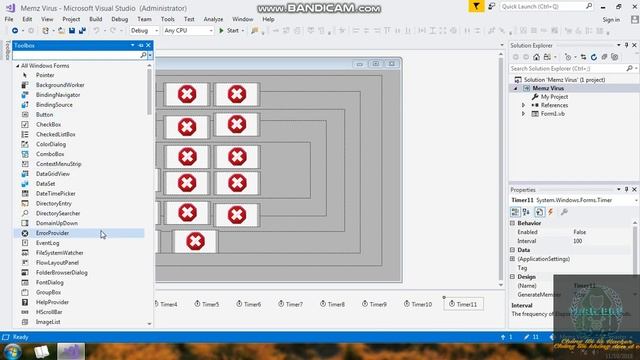Select the Enabled False property value
Image resolution: width=640 pixels, height=360 pixels.
580,232
